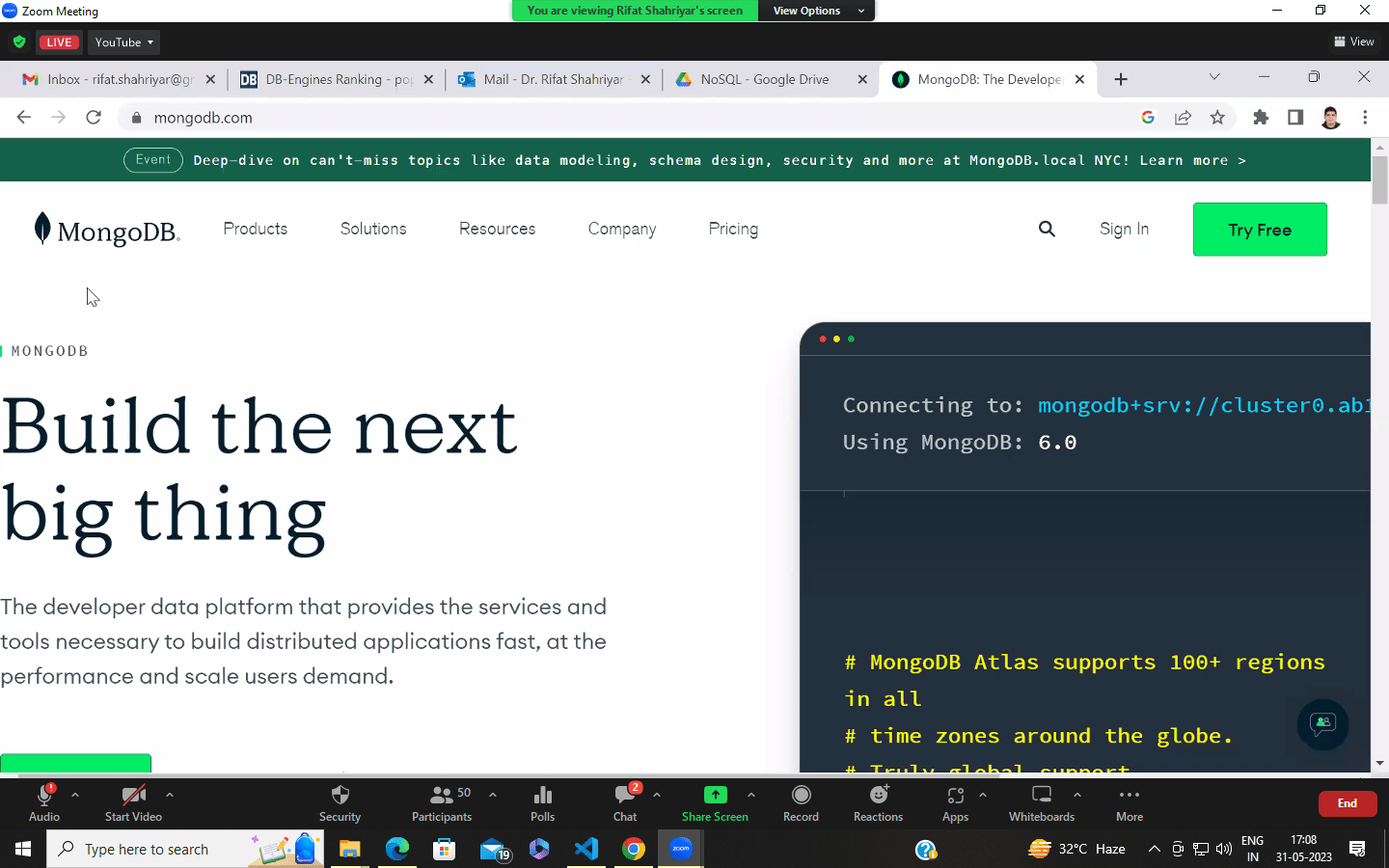
Task: Open Chrome three-dot menu
Action: click(1365, 117)
